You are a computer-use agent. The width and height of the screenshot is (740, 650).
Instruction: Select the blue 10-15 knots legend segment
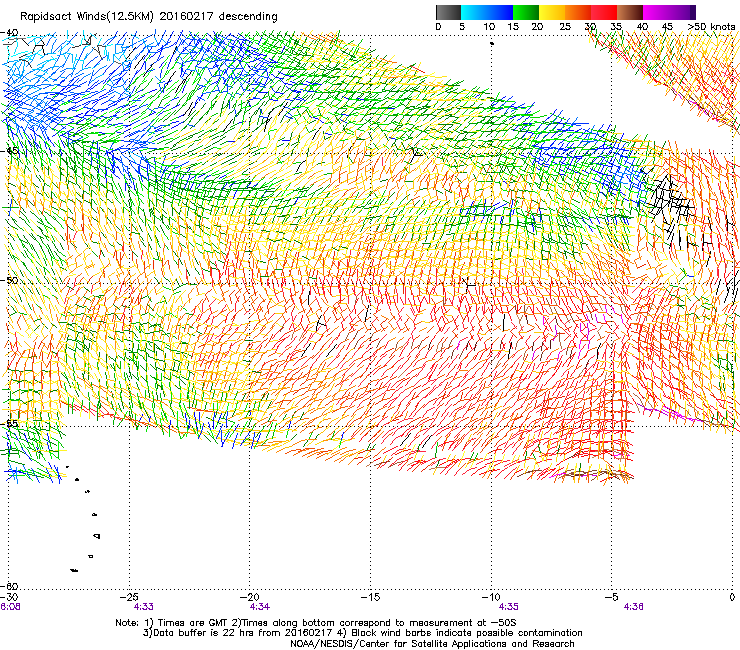500,12
